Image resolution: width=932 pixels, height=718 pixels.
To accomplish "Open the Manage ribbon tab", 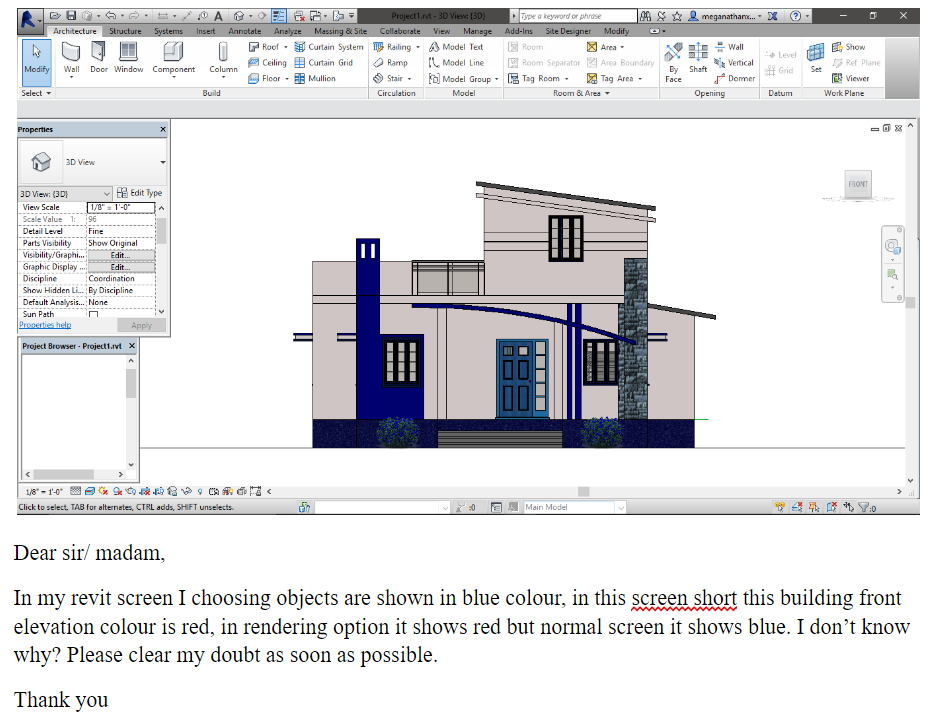I will [x=477, y=31].
